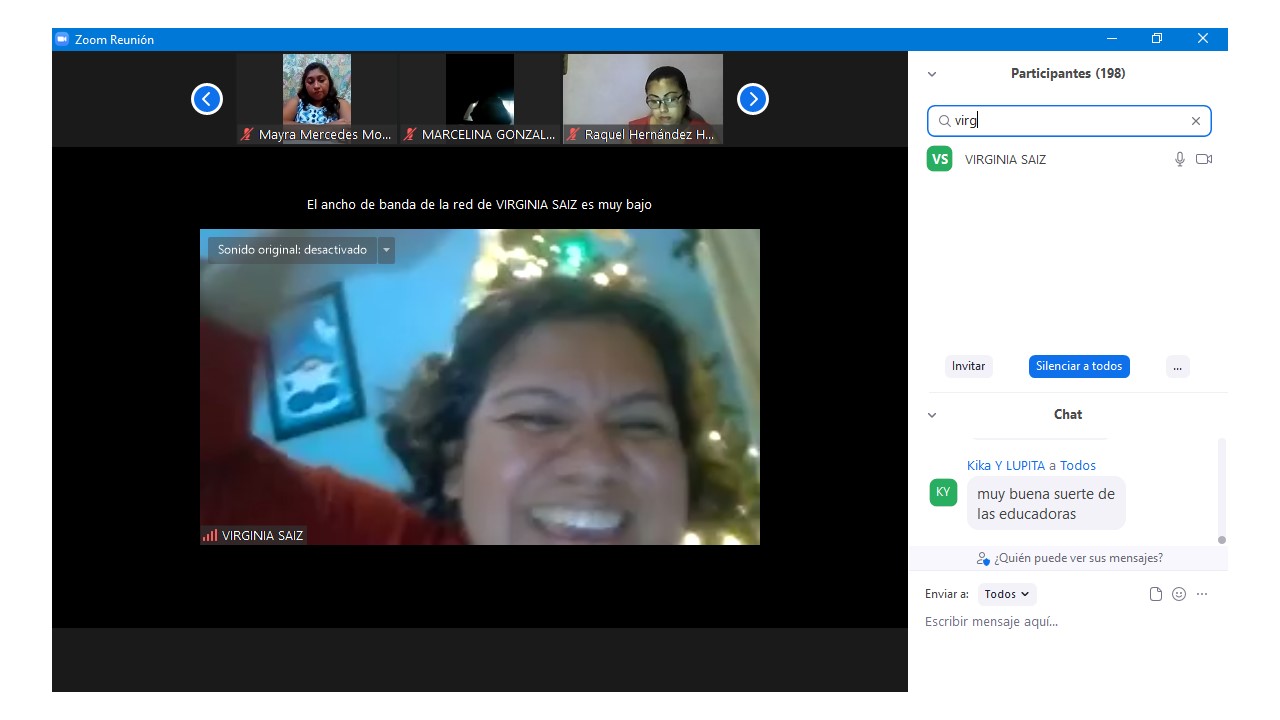The height and width of the screenshot is (720, 1280).
Task: Restore down the Zoom window
Action: click(1157, 39)
